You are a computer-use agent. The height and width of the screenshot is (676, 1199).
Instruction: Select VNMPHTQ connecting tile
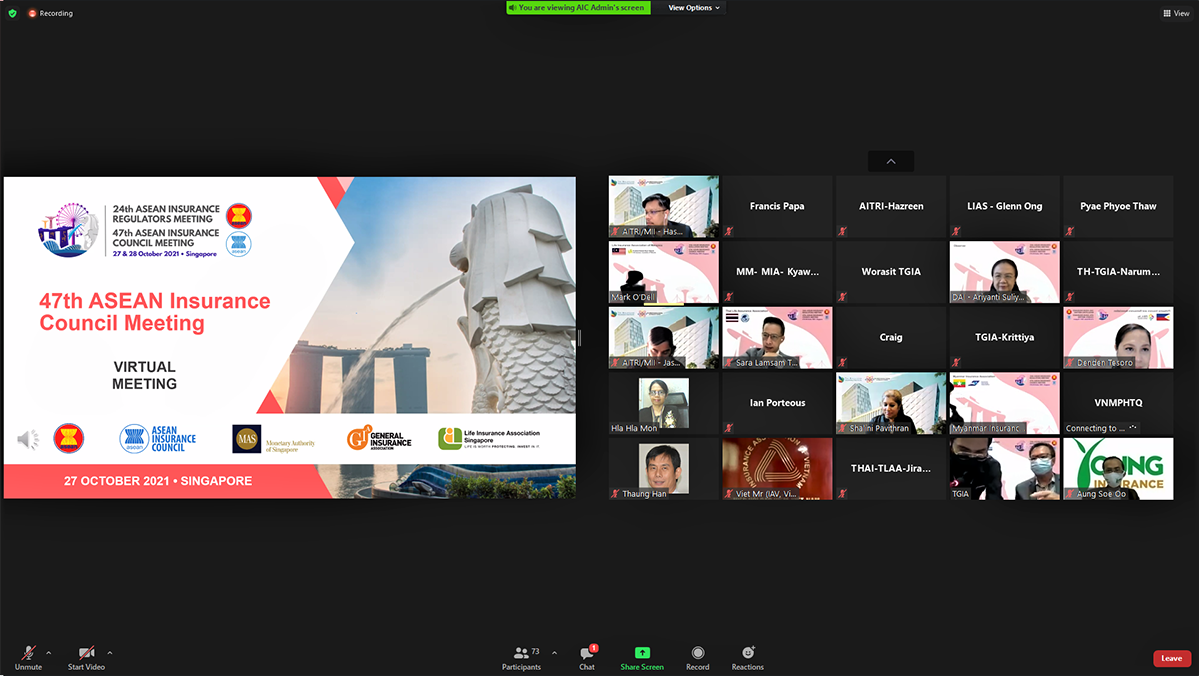tap(1118, 404)
